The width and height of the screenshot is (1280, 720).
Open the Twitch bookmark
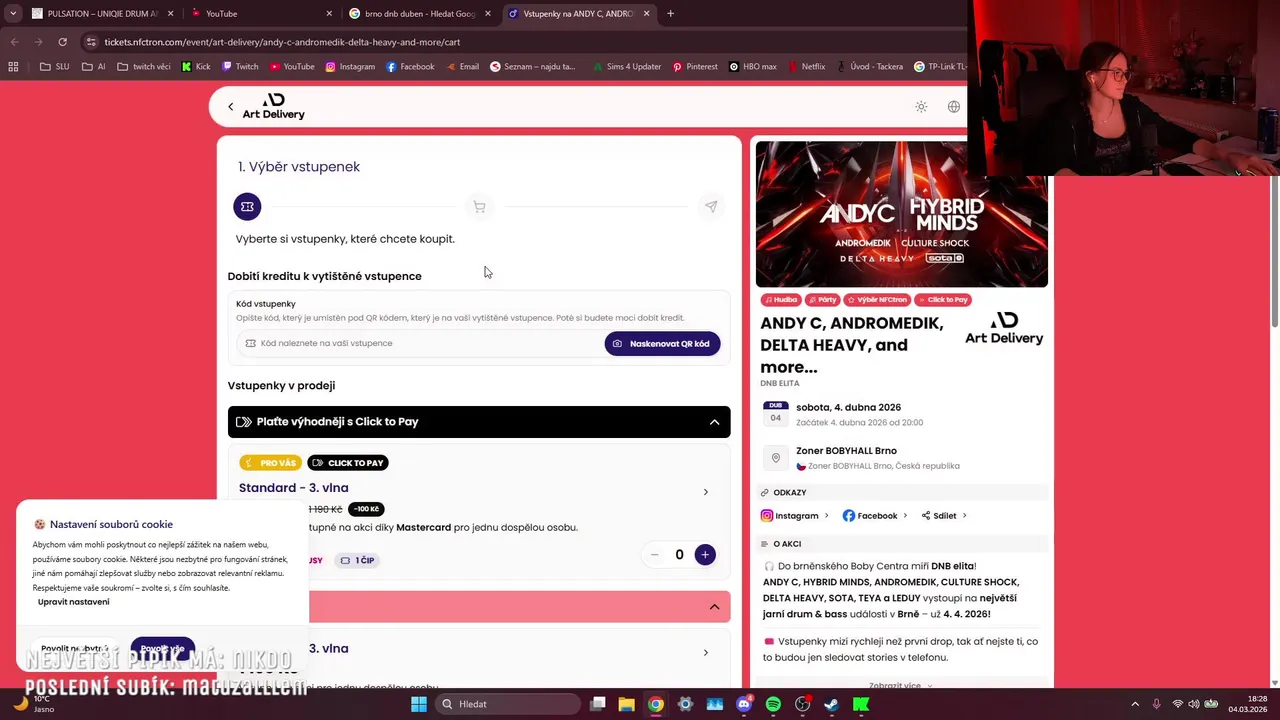click(240, 67)
